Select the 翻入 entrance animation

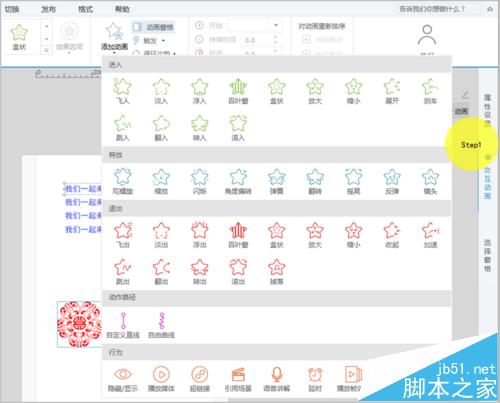pos(161,128)
